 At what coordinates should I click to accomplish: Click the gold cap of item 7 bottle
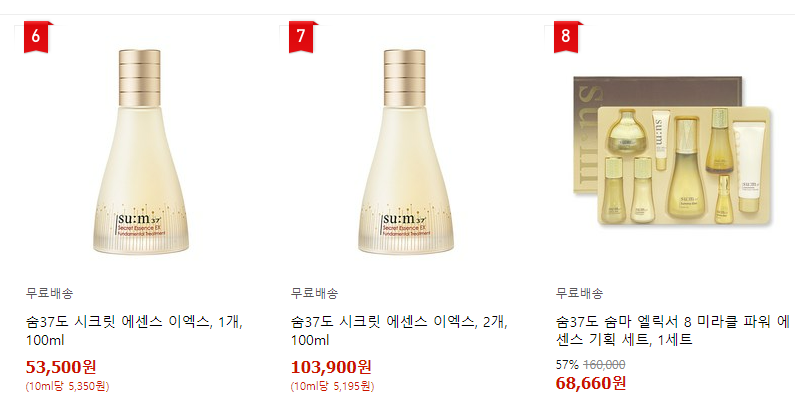tap(405, 78)
